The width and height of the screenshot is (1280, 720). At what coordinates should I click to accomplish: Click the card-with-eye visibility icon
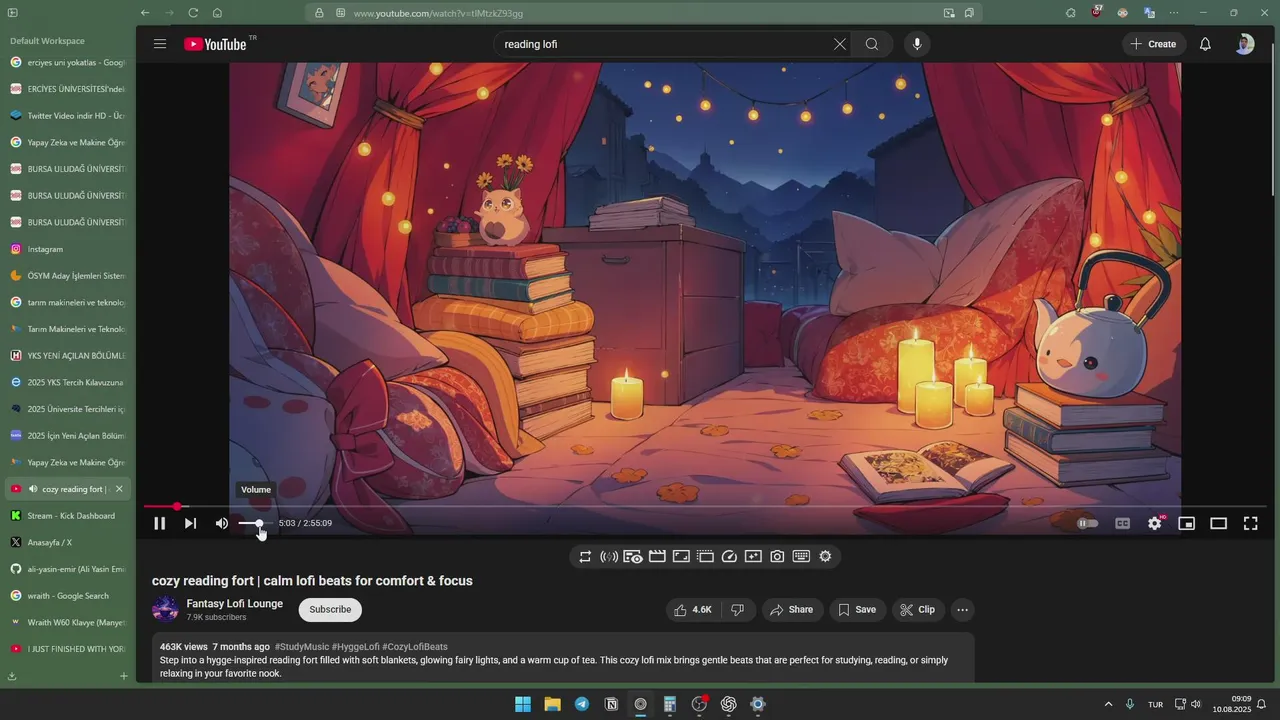click(x=633, y=557)
